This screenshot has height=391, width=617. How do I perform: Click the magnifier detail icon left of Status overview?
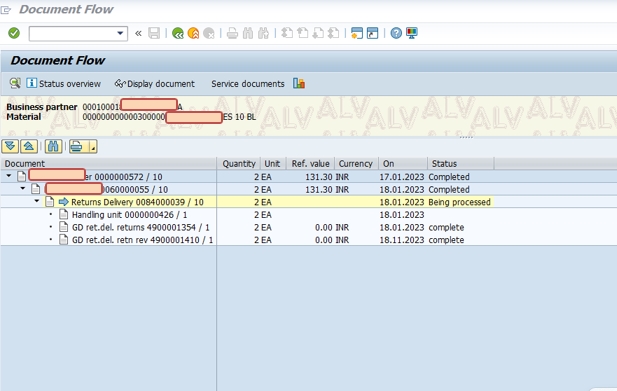pyautogui.click(x=15, y=83)
